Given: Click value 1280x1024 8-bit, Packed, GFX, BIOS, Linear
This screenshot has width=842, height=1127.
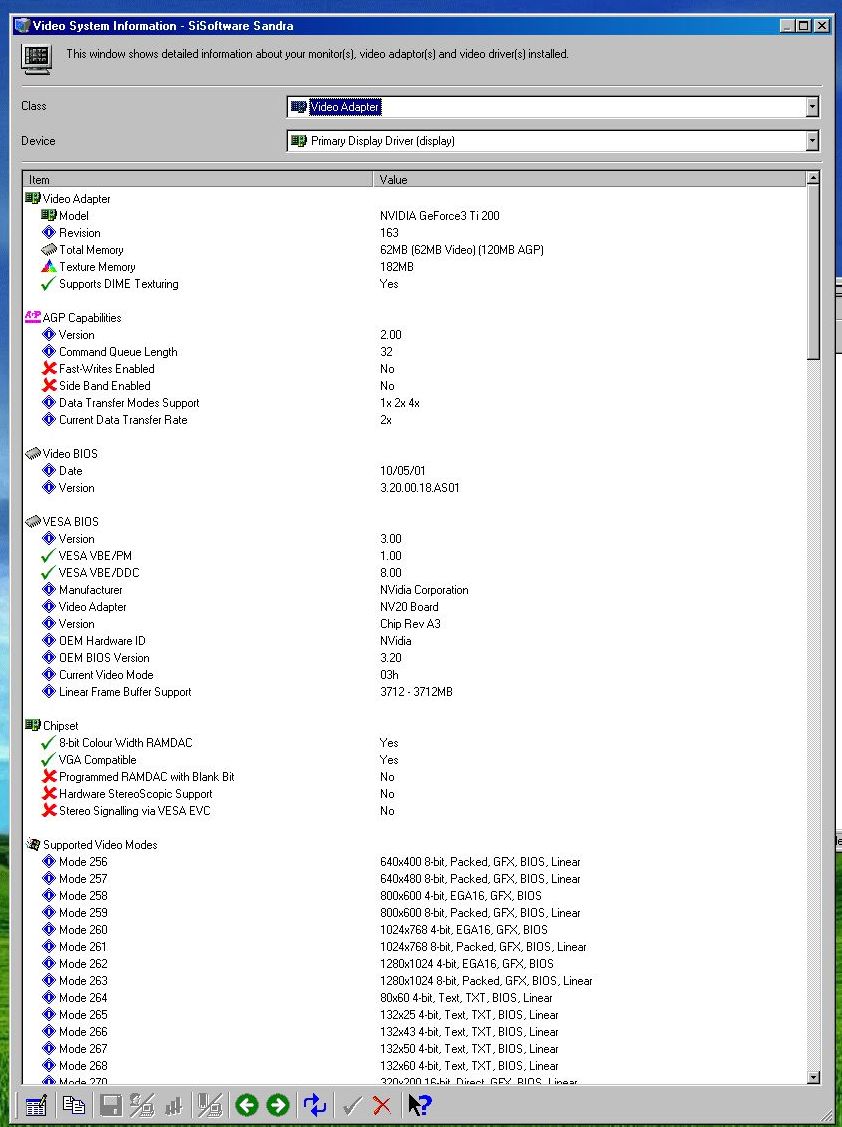Looking at the screenshot, I should click(486, 981).
